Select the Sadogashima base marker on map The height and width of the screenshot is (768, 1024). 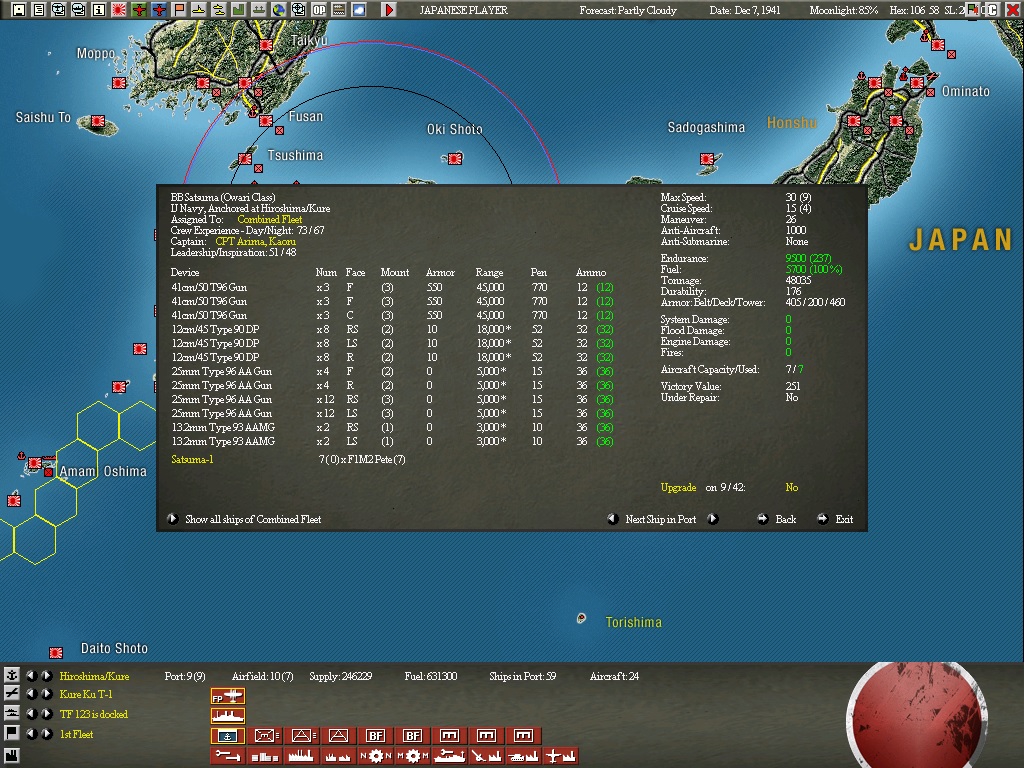707,159
